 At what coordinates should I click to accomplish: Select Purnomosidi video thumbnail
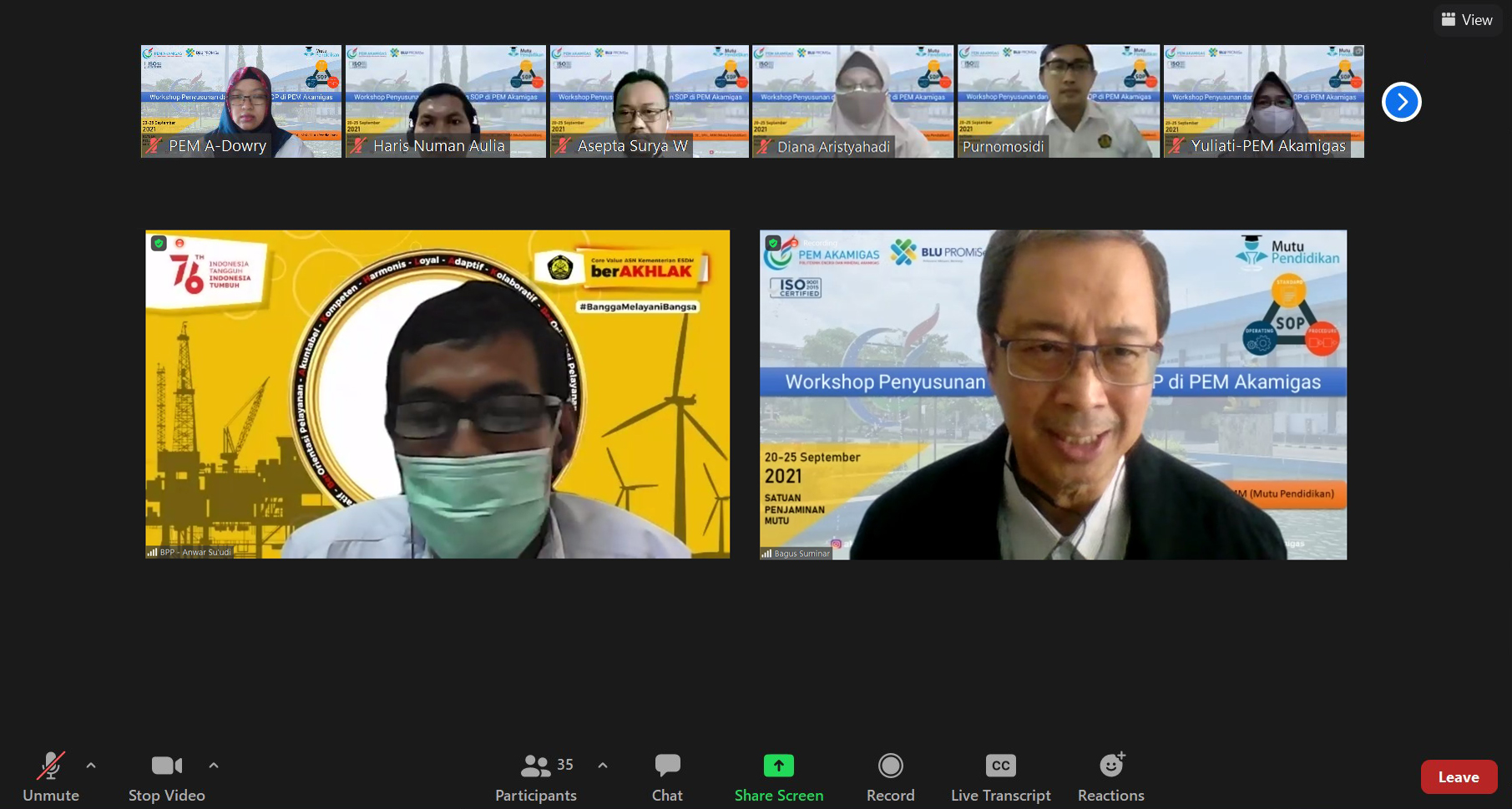pyautogui.click(x=1059, y=101)
